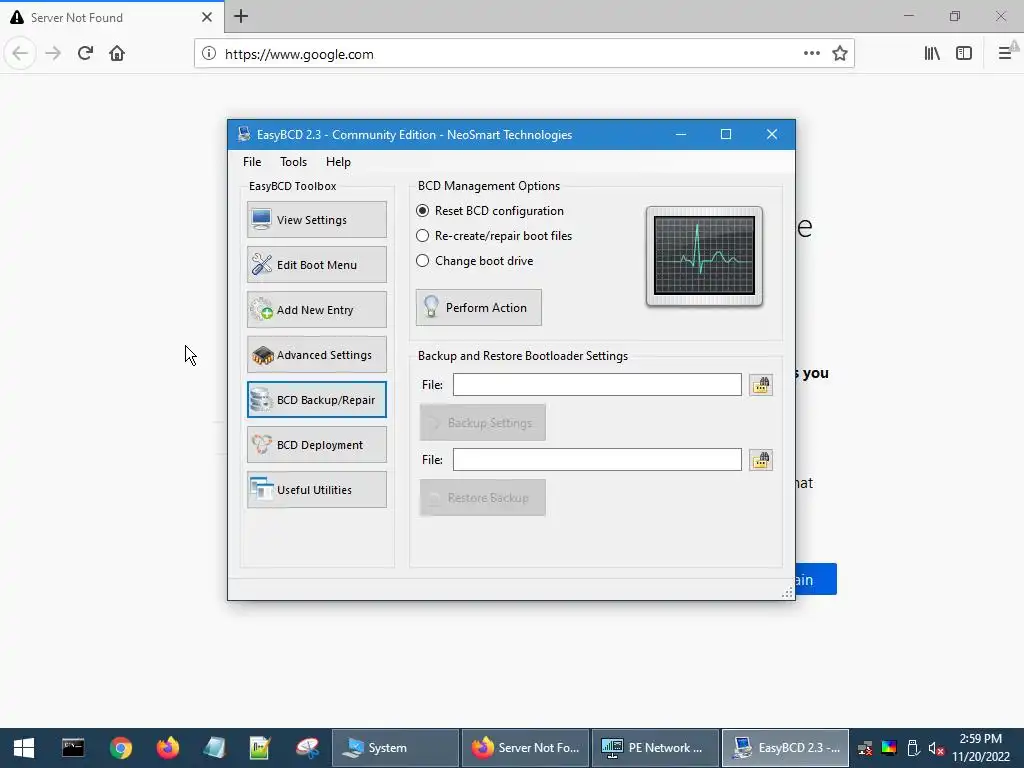The height and width of the screenshot is (768, 1024).
Task: Switch to PE Network taskbar window
Action: pyautogui.click(x=655, y=748)
